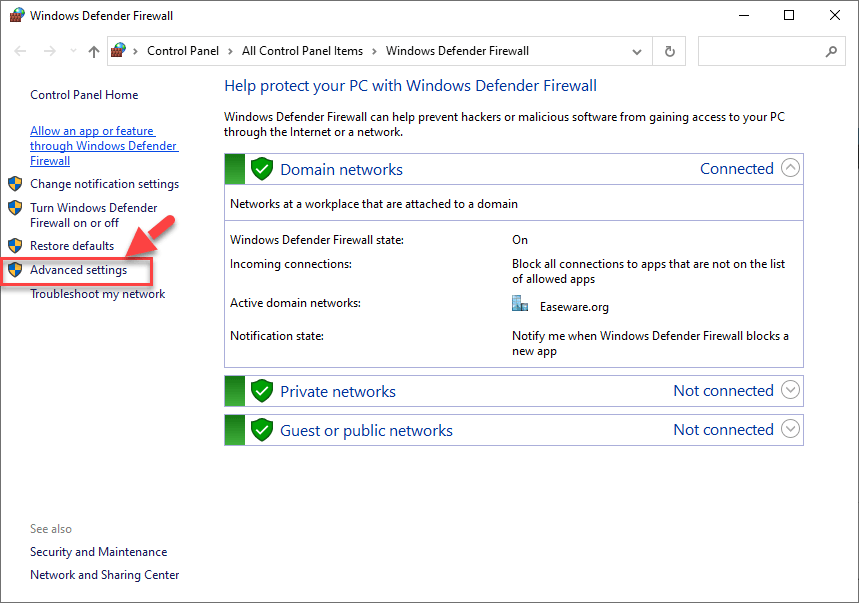The width and height of the screenshot is (859, 603).
Task: Click shield icon beside Advanced settings
Action: 15,269
